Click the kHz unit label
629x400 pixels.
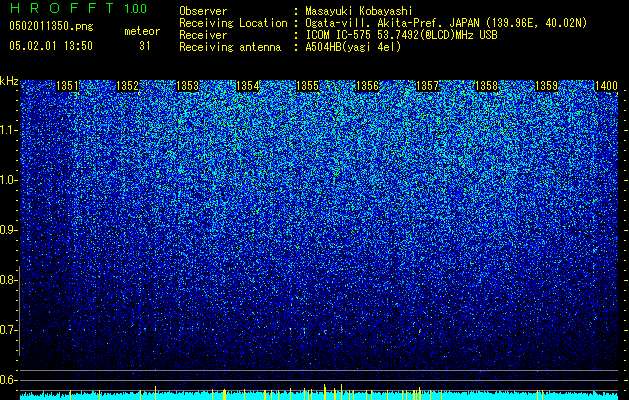click(9, 81)
